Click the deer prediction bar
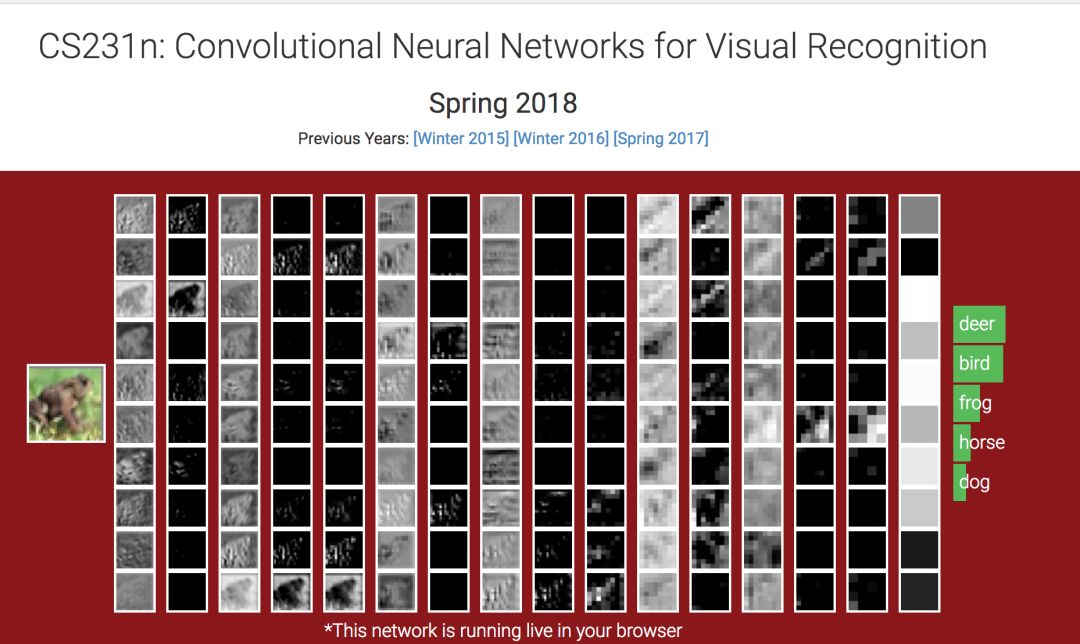Image resolution: width=1080 pixels, height=644 pixels. (979, 324)
